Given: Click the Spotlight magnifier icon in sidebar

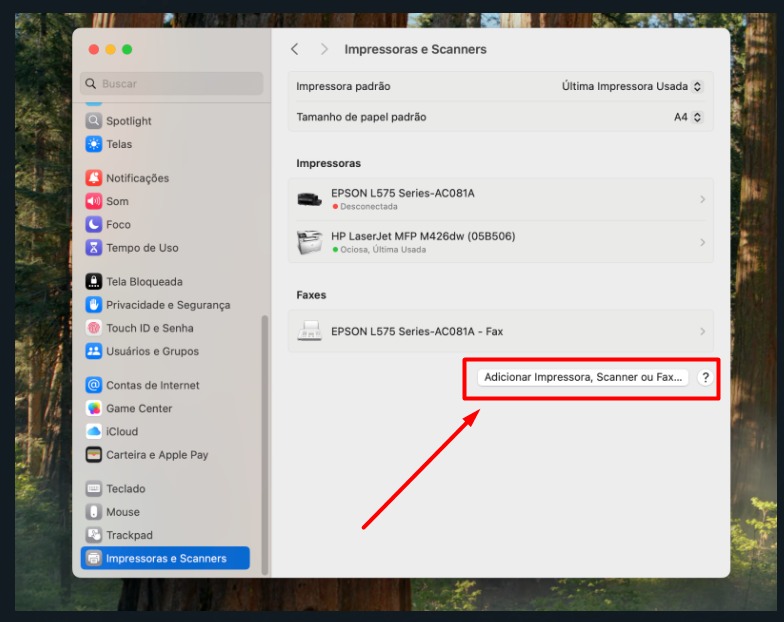Looking at the screenshot, I should click(94, 121).
